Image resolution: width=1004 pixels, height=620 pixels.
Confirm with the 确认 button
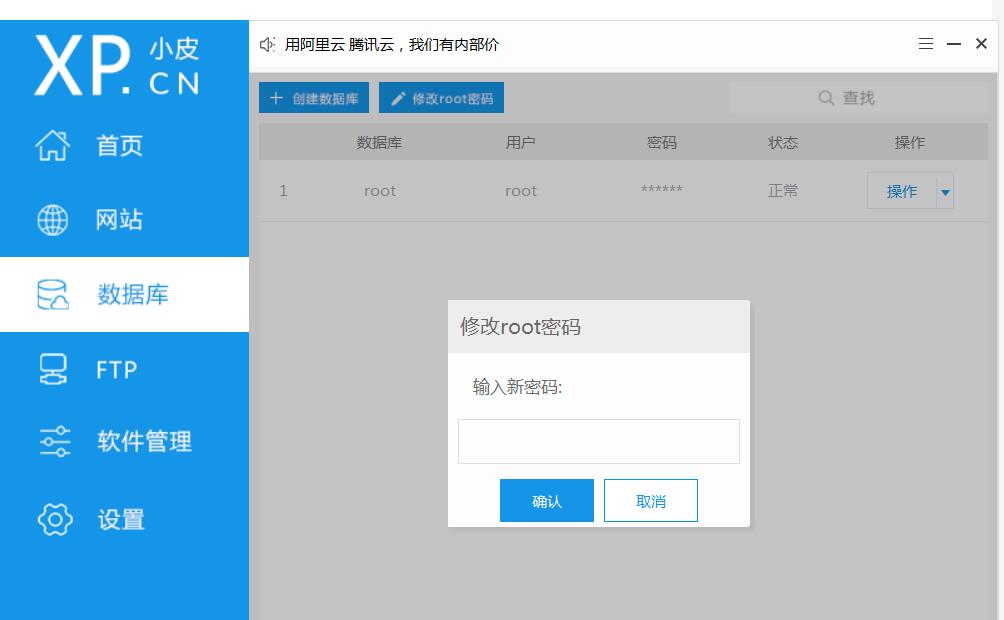[547, 501]
